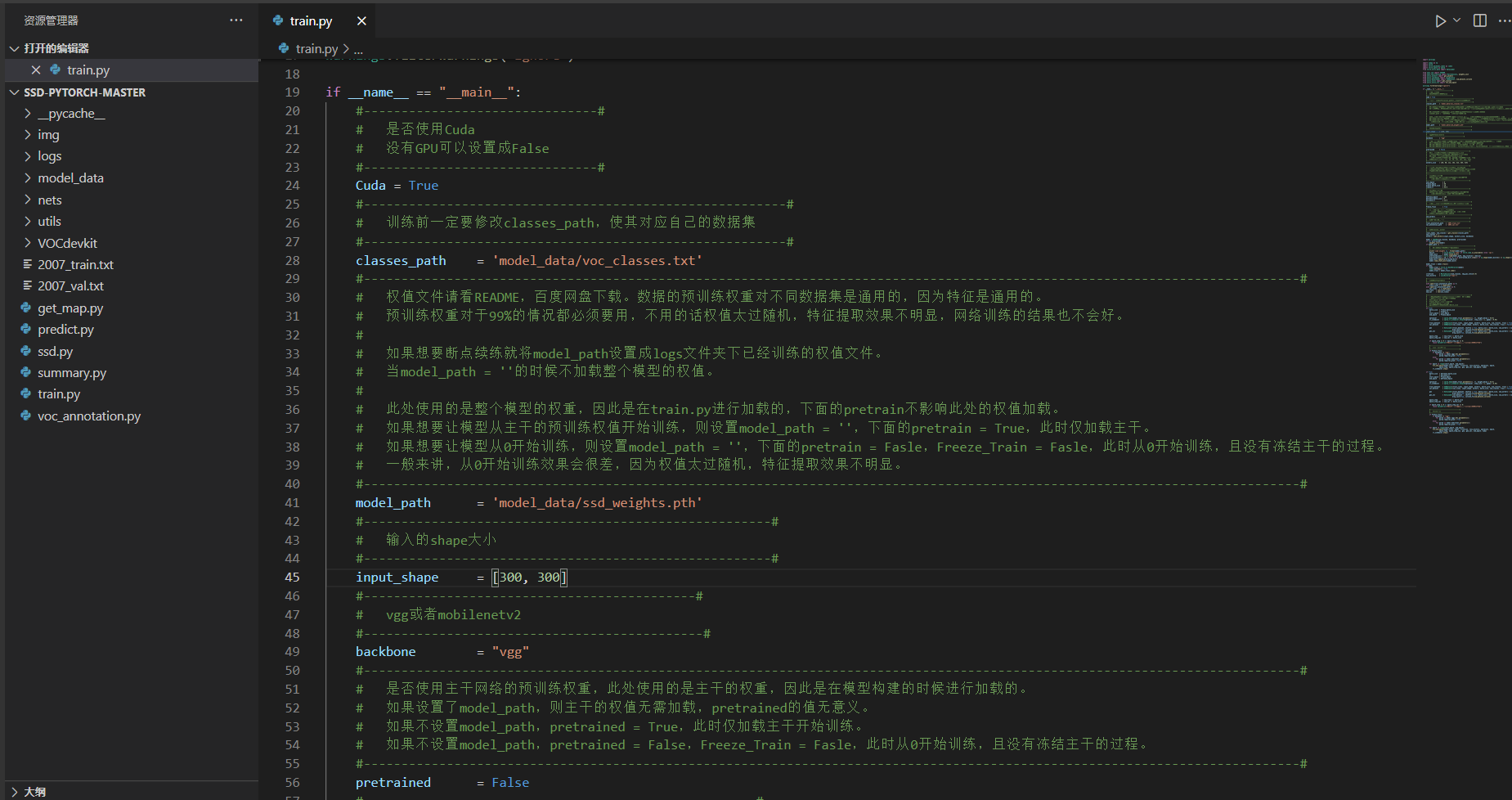Click Python icon of get_map.py

pyautogui.click(x=25, y=308)
